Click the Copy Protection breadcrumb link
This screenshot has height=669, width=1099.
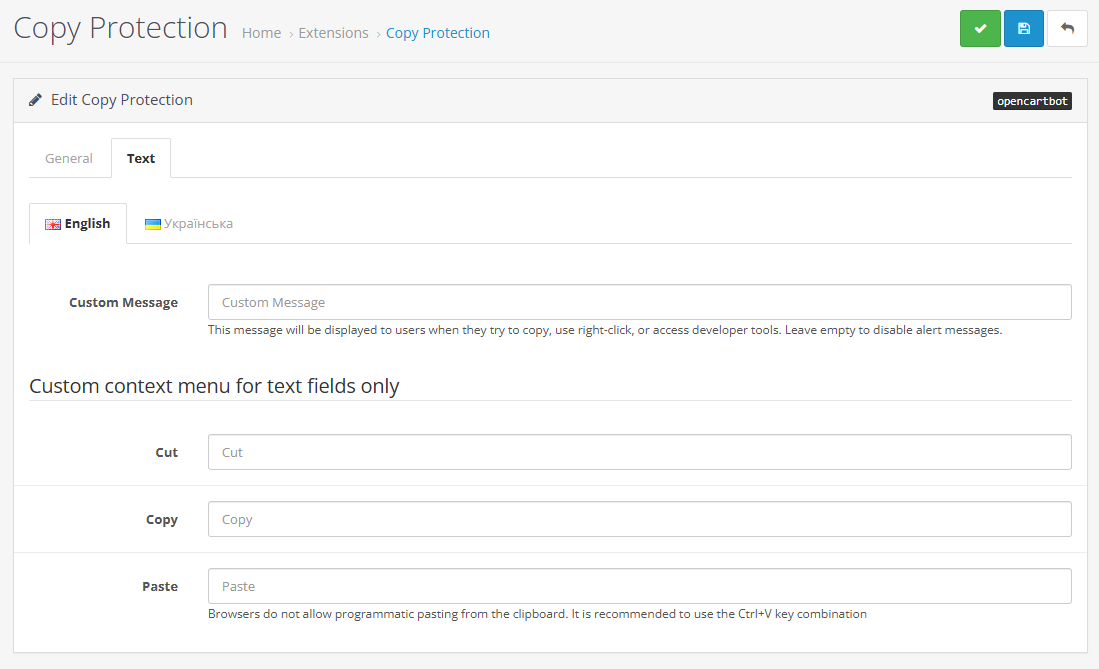pyautogui.click(x=438, y=33)
